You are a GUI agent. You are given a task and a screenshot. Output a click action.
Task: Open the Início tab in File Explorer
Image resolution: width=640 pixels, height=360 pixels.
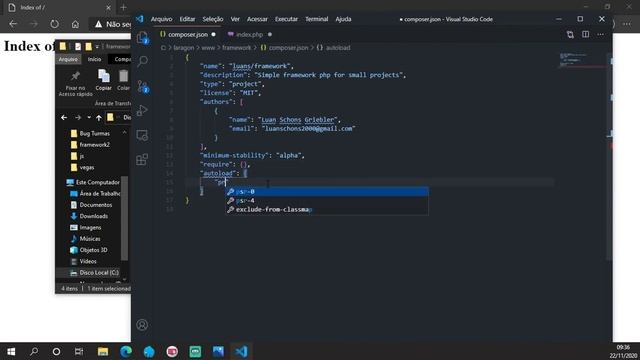point(94,59)
